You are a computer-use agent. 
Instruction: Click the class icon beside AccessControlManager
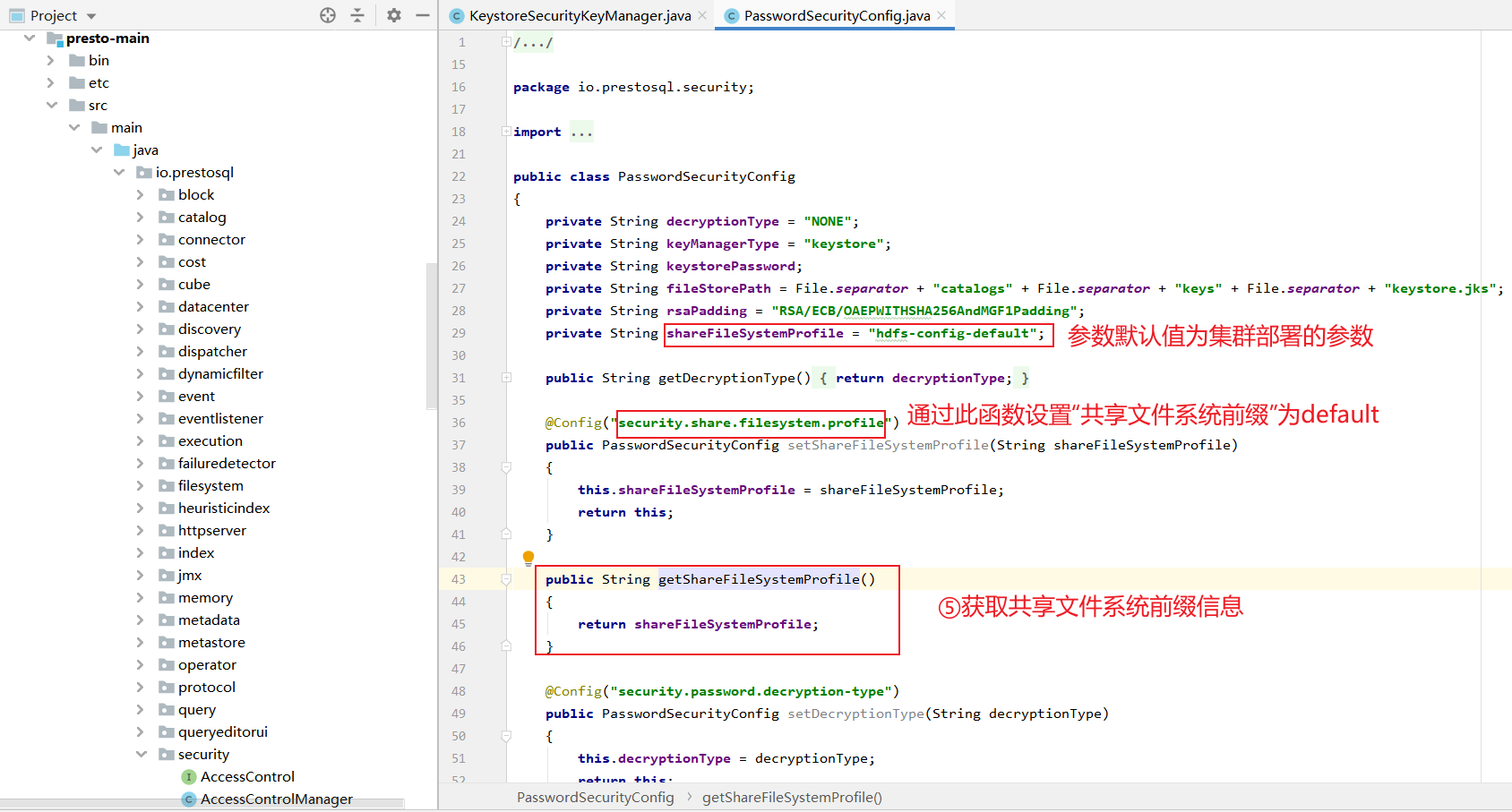coord(188,799)
